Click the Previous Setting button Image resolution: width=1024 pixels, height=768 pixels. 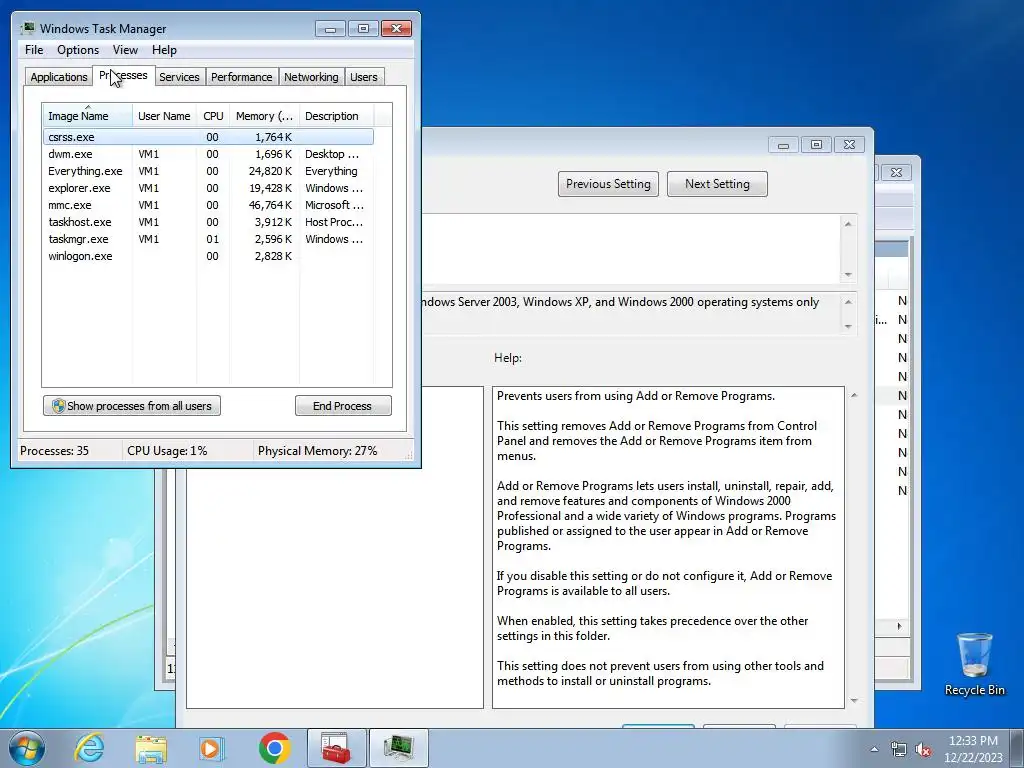608,184
